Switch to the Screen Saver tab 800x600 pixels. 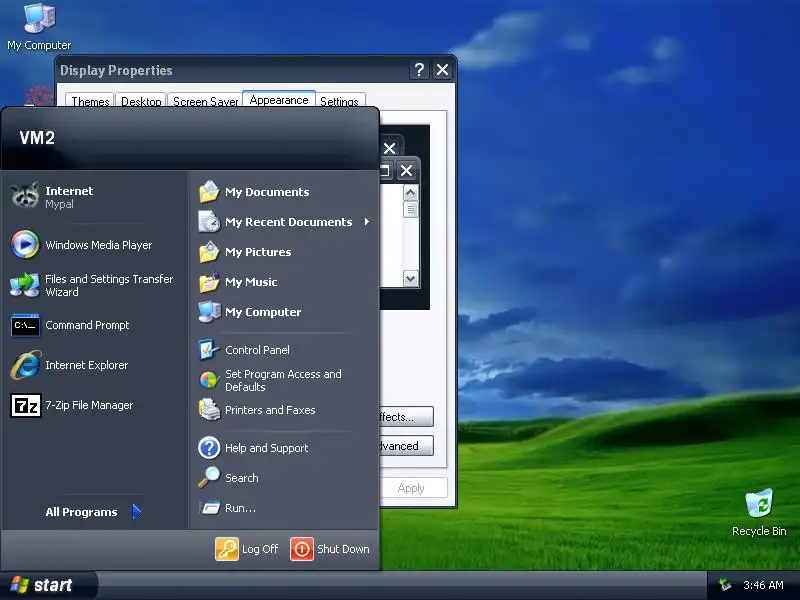pos(205,101)
